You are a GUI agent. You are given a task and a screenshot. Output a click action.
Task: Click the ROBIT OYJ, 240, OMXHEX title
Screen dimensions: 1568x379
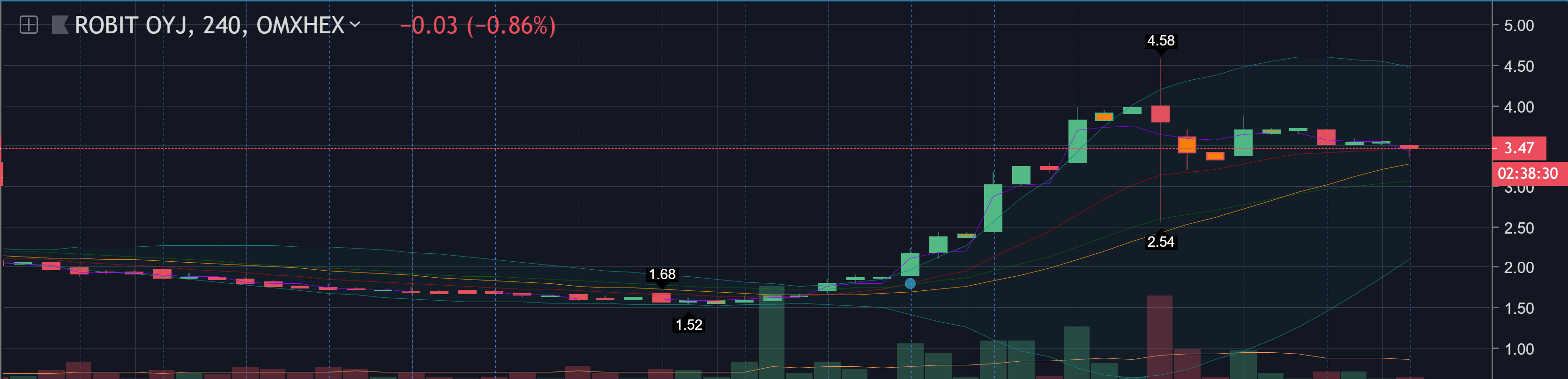coord(209,26)
